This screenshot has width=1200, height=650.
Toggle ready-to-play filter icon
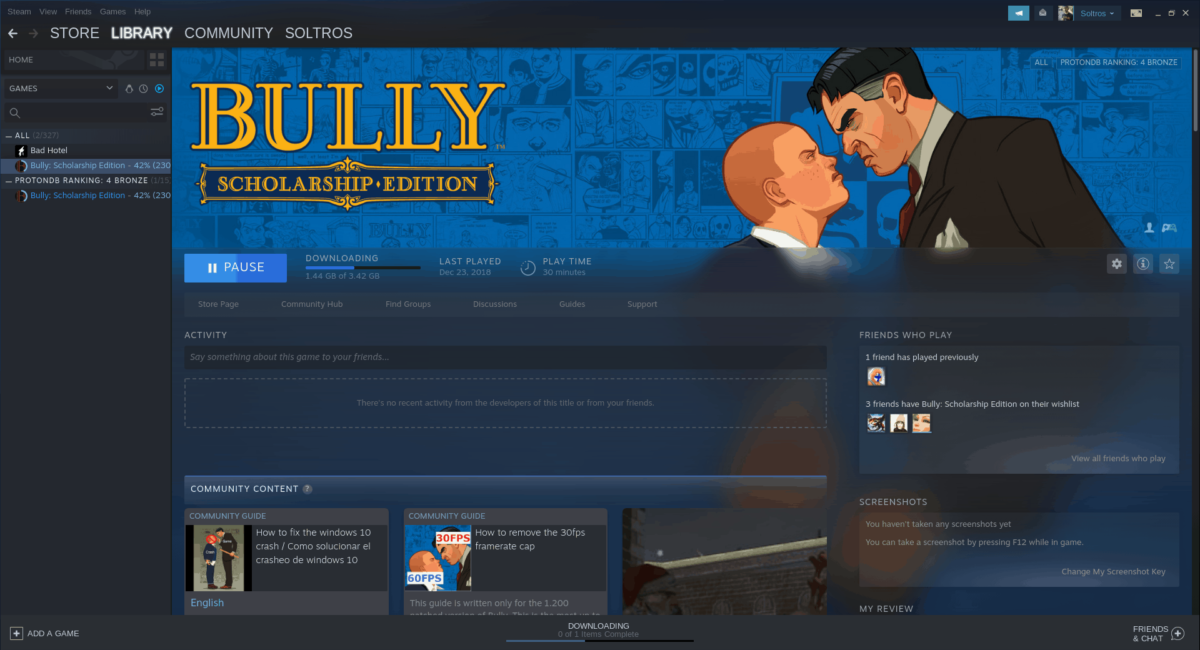158,88
